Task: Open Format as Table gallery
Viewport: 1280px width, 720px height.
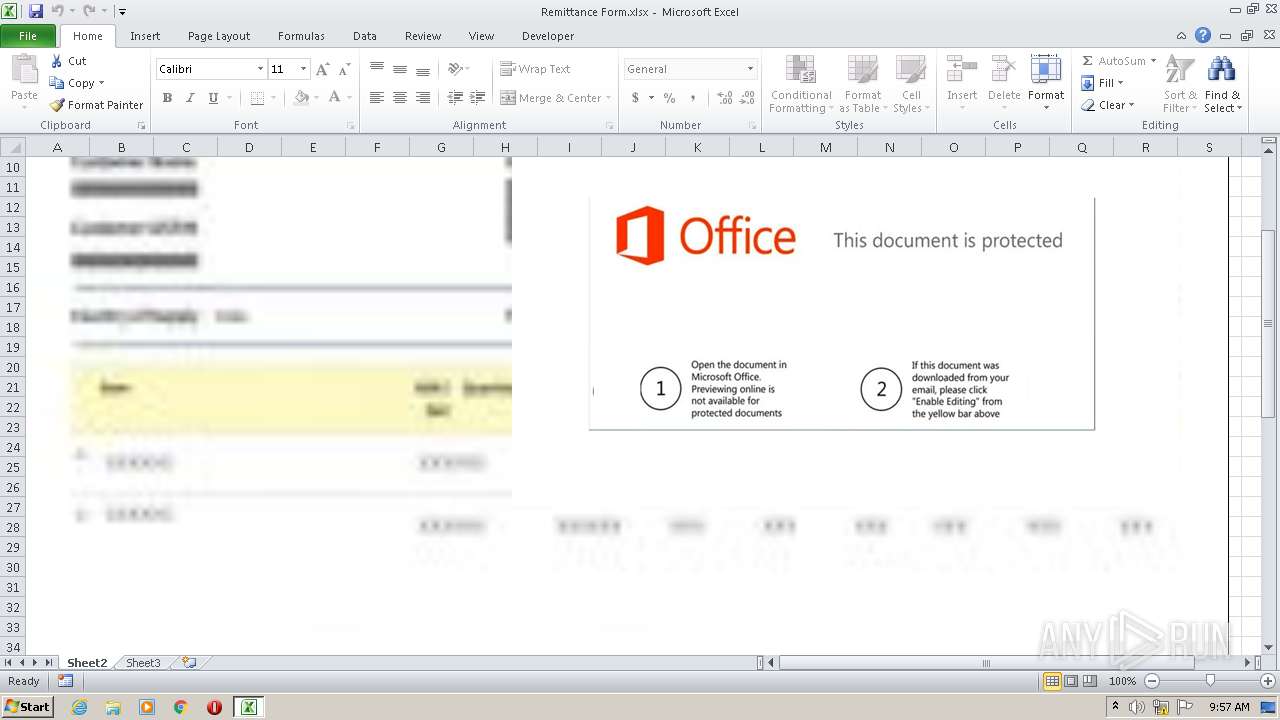Action: [x=862, y=84]
